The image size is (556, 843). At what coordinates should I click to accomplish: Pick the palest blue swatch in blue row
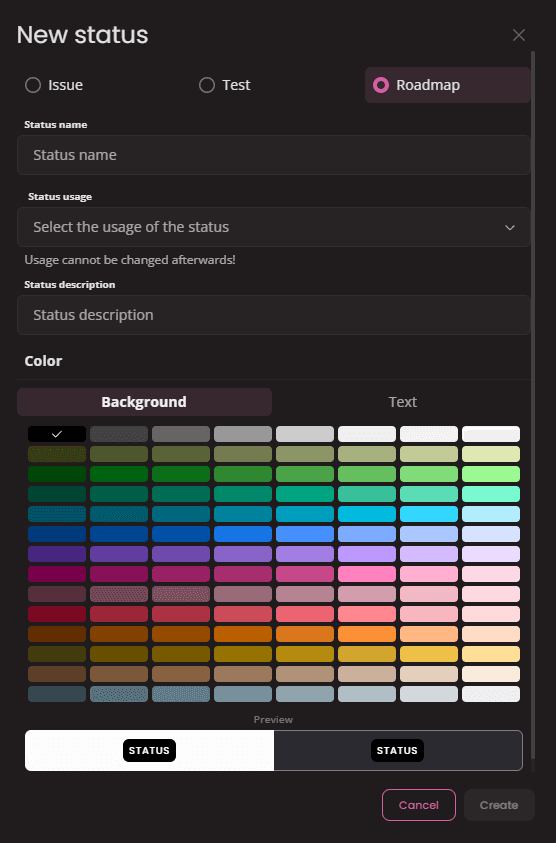491,534
